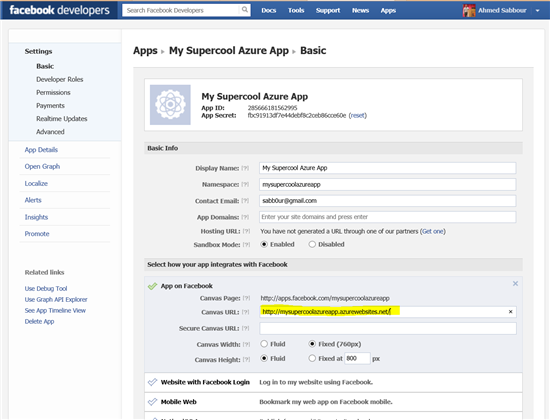Click Apps in the breadcrumb
Image resolution: width=550 pixels, height=420 pixels.
(x=145, y=51)
